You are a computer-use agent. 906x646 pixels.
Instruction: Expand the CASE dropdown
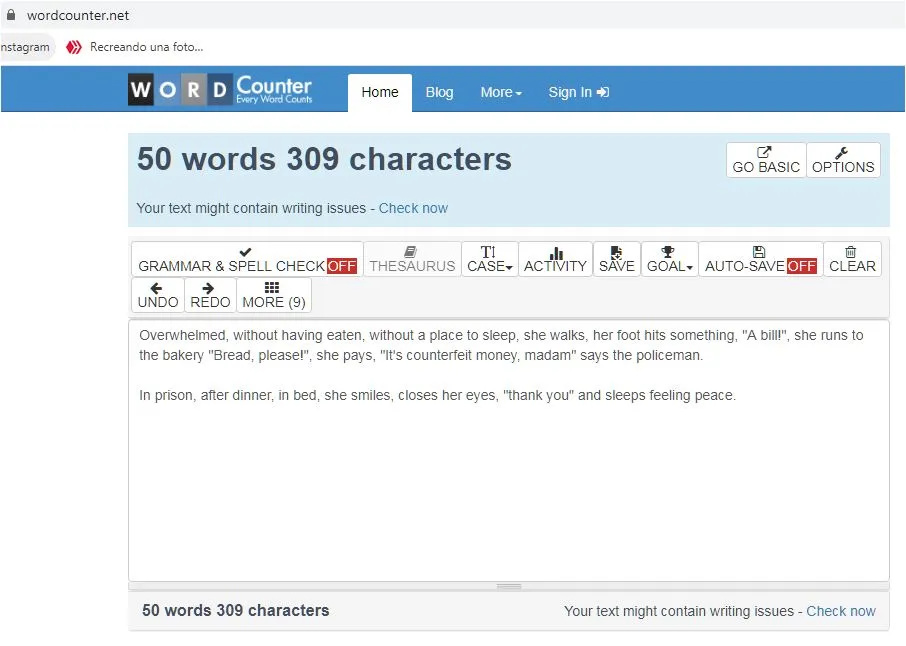(489, 259)
